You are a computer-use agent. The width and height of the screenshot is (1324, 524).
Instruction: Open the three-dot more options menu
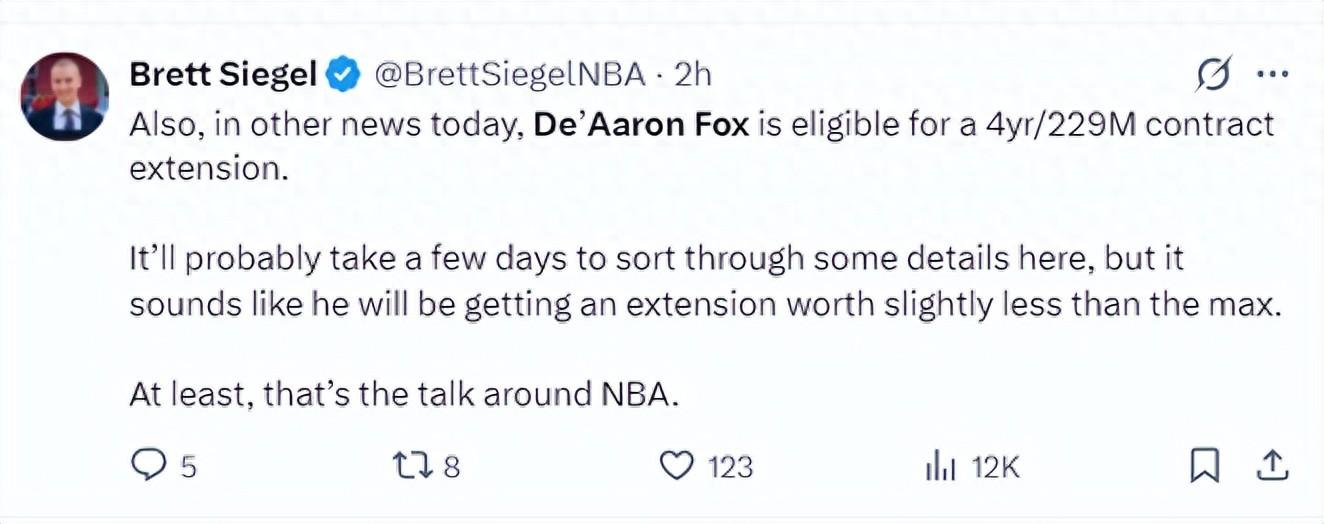coord(1272,74)
